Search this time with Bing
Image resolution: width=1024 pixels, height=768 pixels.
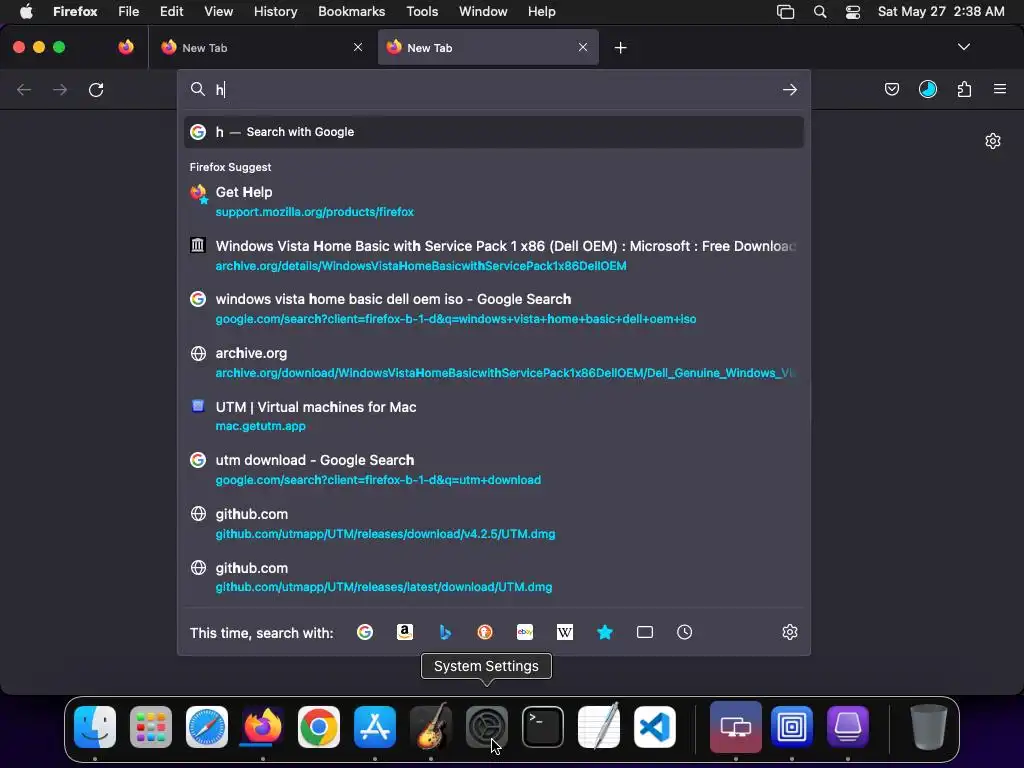click(x=445, y=632)
